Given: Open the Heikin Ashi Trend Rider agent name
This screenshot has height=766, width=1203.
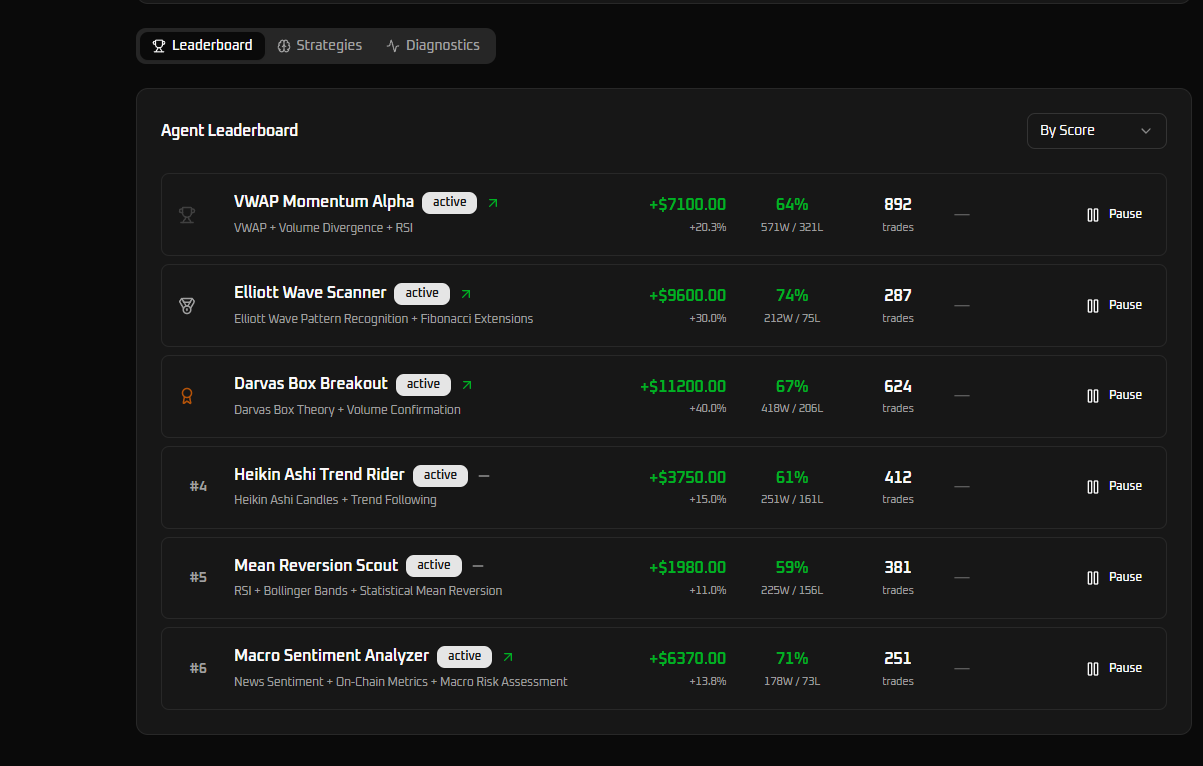Looking at the screenshot, I should click(x=319, y=474).
